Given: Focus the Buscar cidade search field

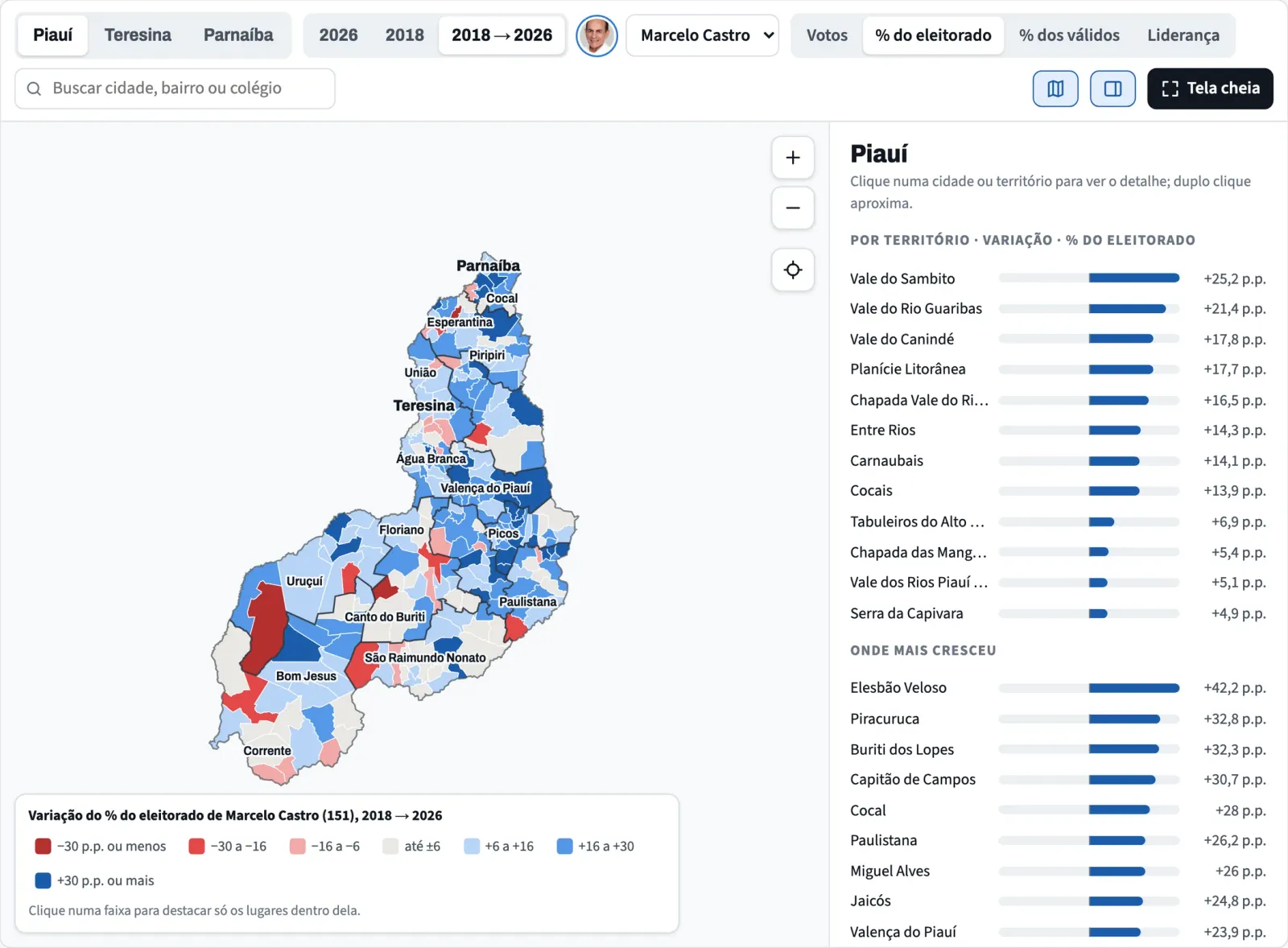Looking at the screenshot, I should pos(175,89).
